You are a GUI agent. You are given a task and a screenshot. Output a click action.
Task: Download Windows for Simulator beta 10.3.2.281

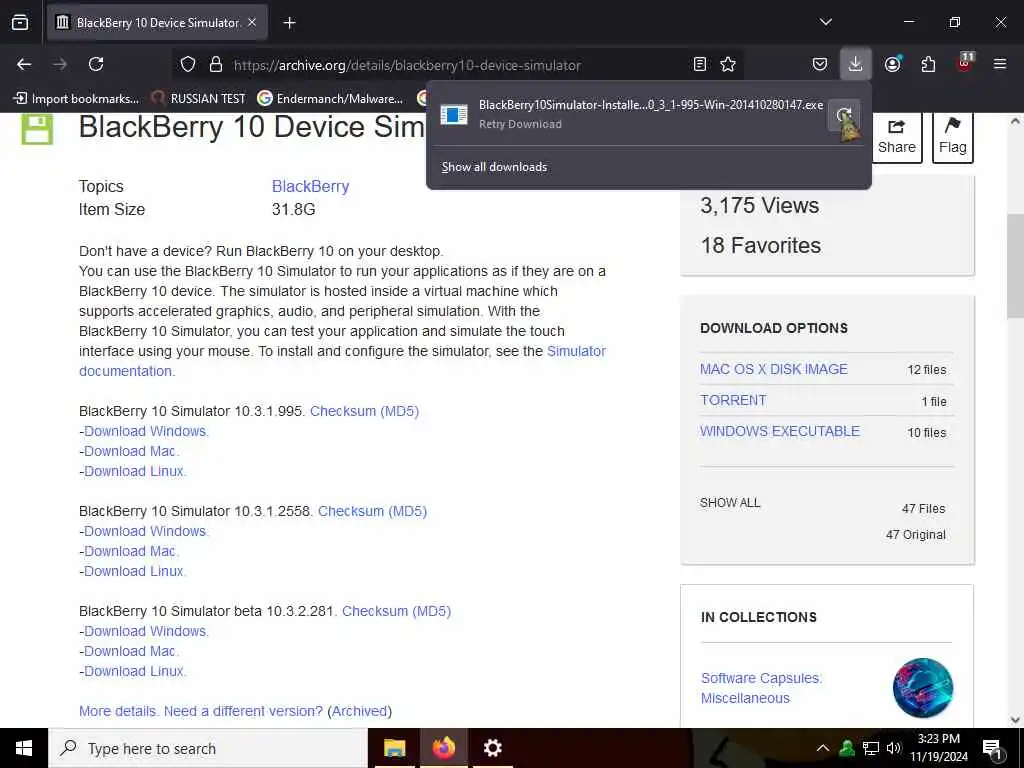145,631
